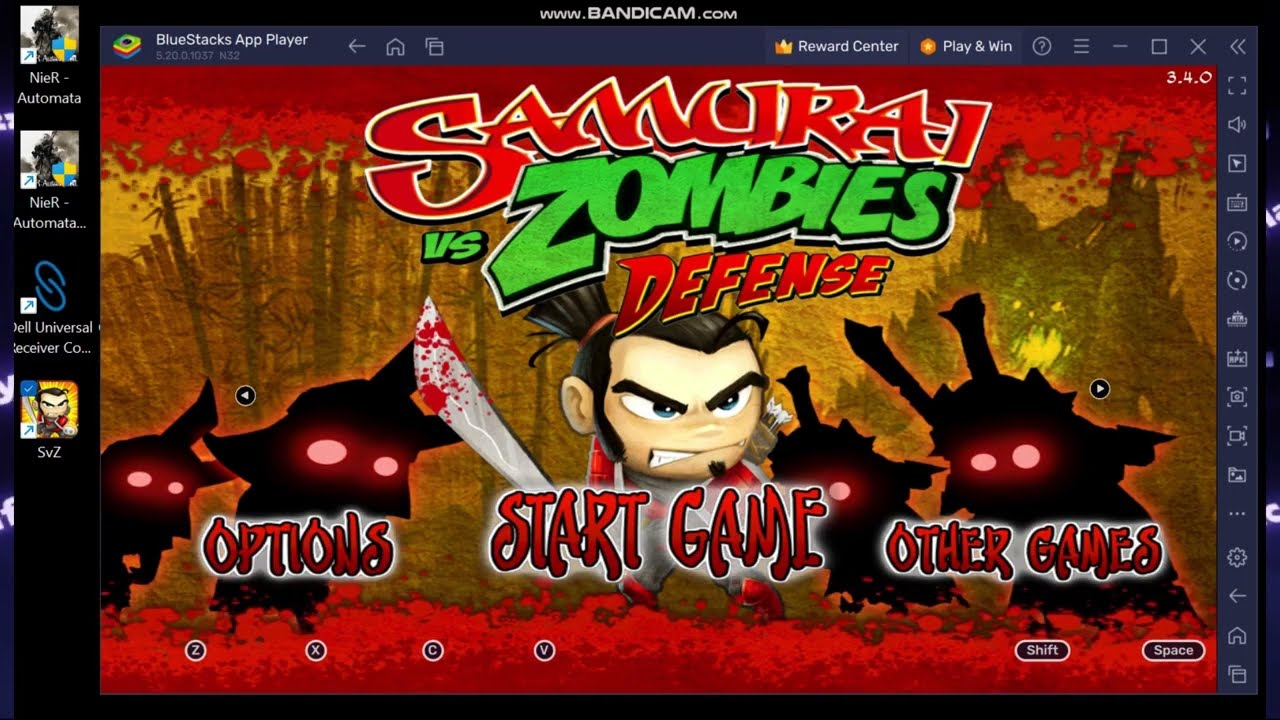Take a screenshot using the camera icon
The height and width of the screenshot is (720, 1280).
(x=1237, y=396)
